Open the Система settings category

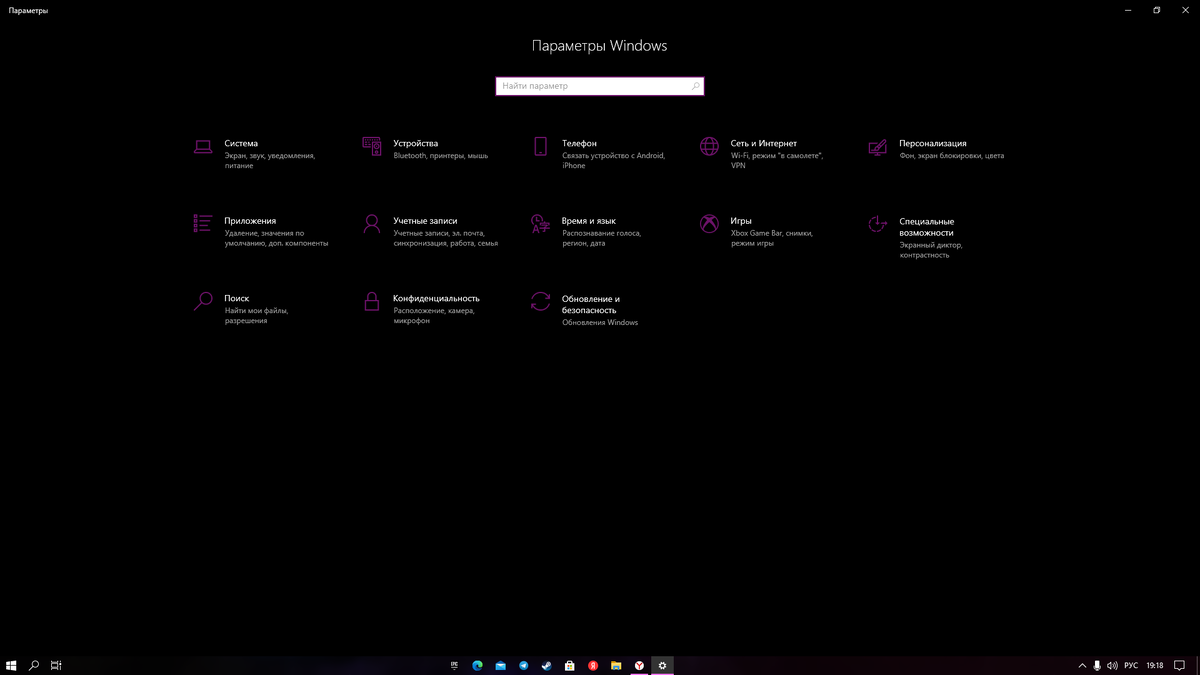255,154
